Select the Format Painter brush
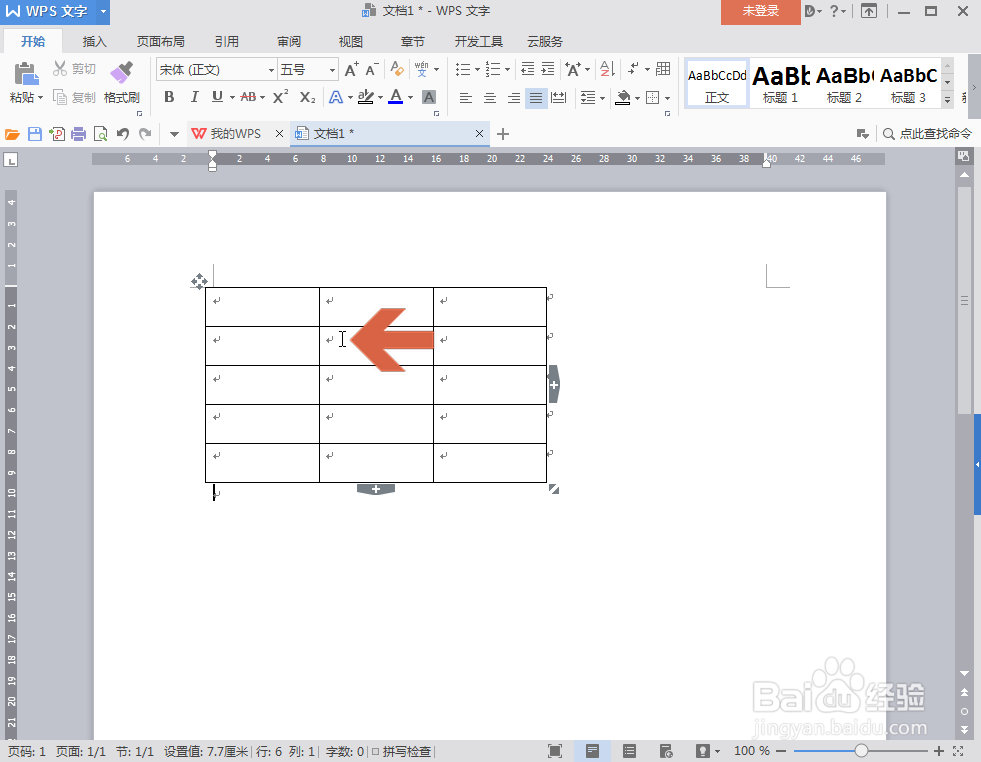Viewport: 981px width, 762px height. tap(121, 72)
